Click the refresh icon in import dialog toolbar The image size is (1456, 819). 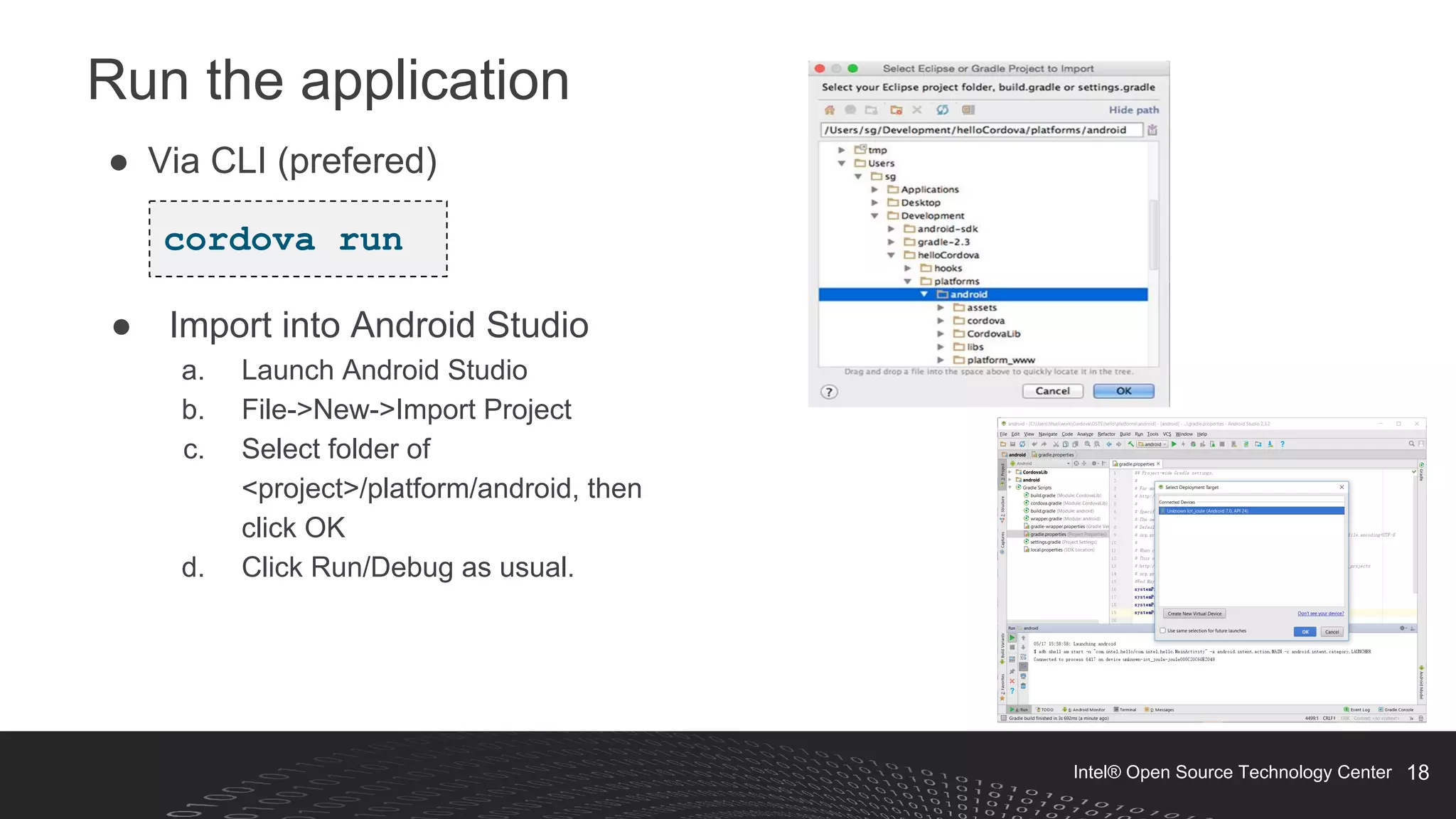coord(943,109)
